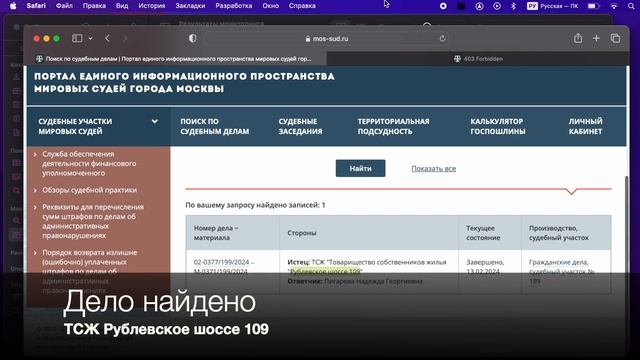The width and height of the screenshot is (640, 360).
Task: Click the circled A menu bar icon
Action: [480, 6]
